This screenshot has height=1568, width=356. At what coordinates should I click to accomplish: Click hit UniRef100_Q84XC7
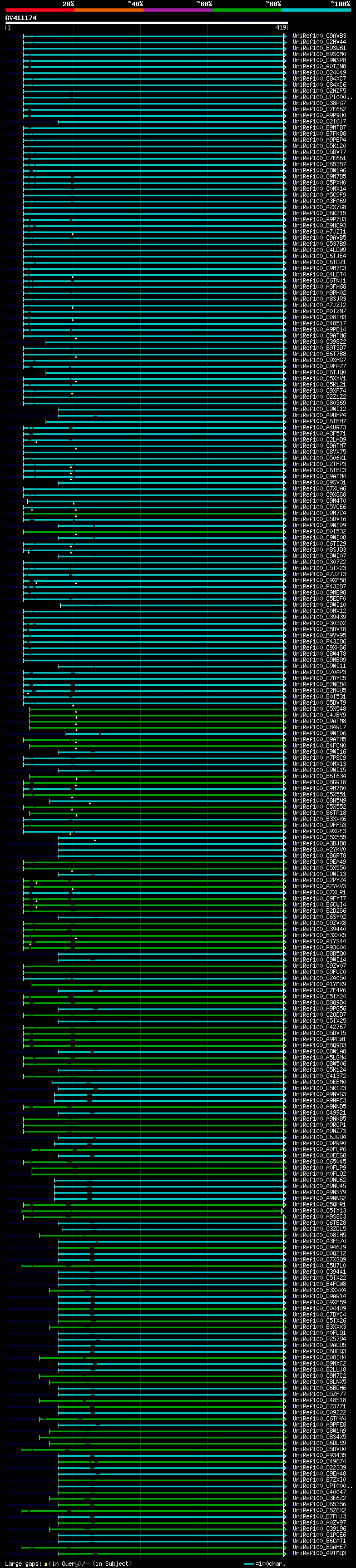pos(319,78)
